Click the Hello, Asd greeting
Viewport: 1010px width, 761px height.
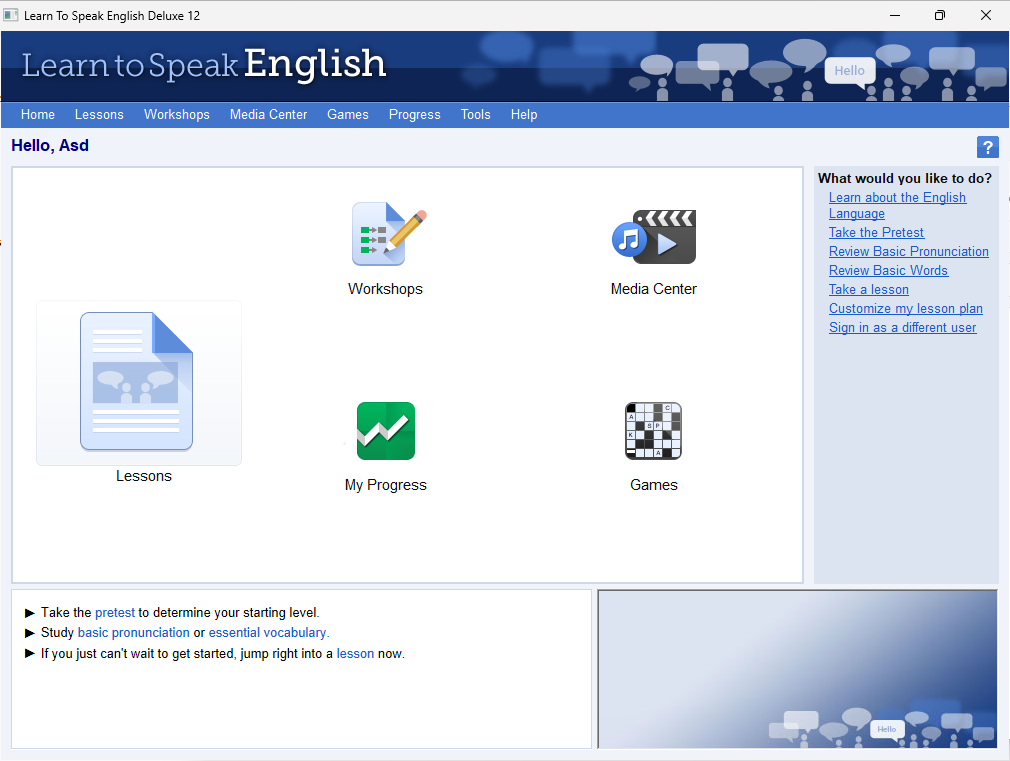tap(50, 146)
